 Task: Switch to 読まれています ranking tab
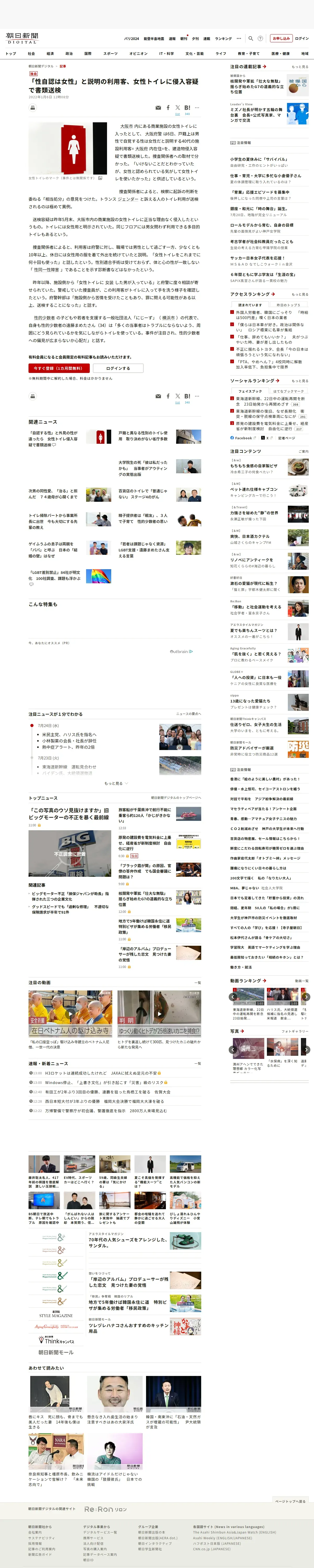click(x=250, y=305)
